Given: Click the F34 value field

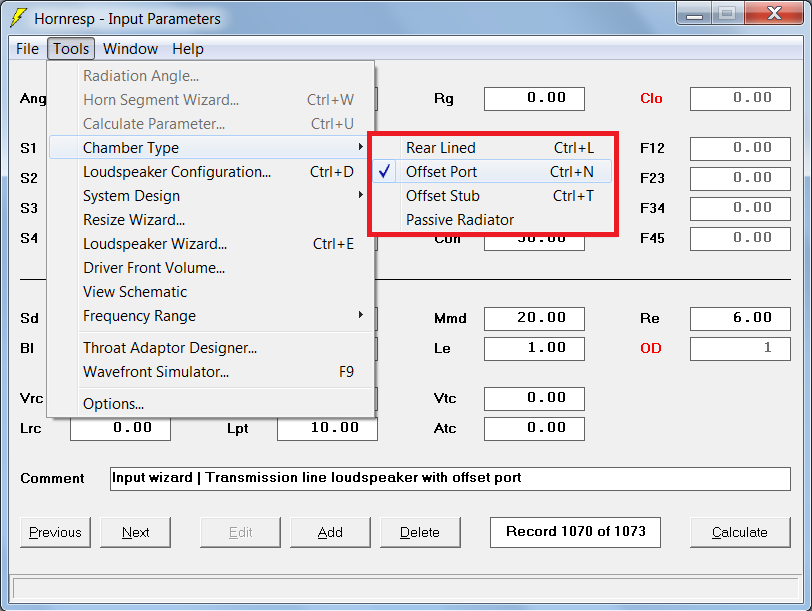Looking at the screenshot, I should [740, 209].
